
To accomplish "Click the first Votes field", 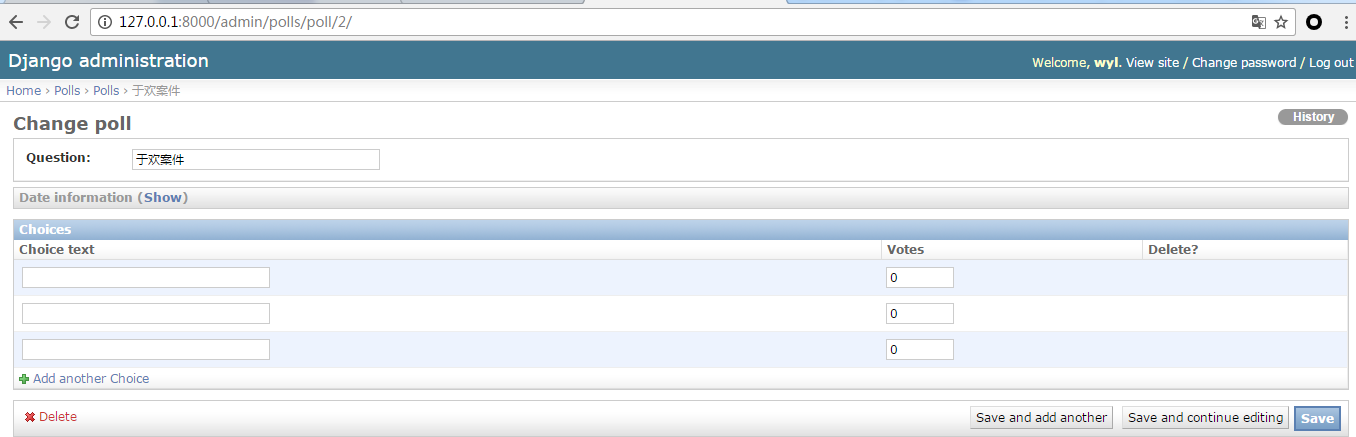I will [x=920, y=277].
